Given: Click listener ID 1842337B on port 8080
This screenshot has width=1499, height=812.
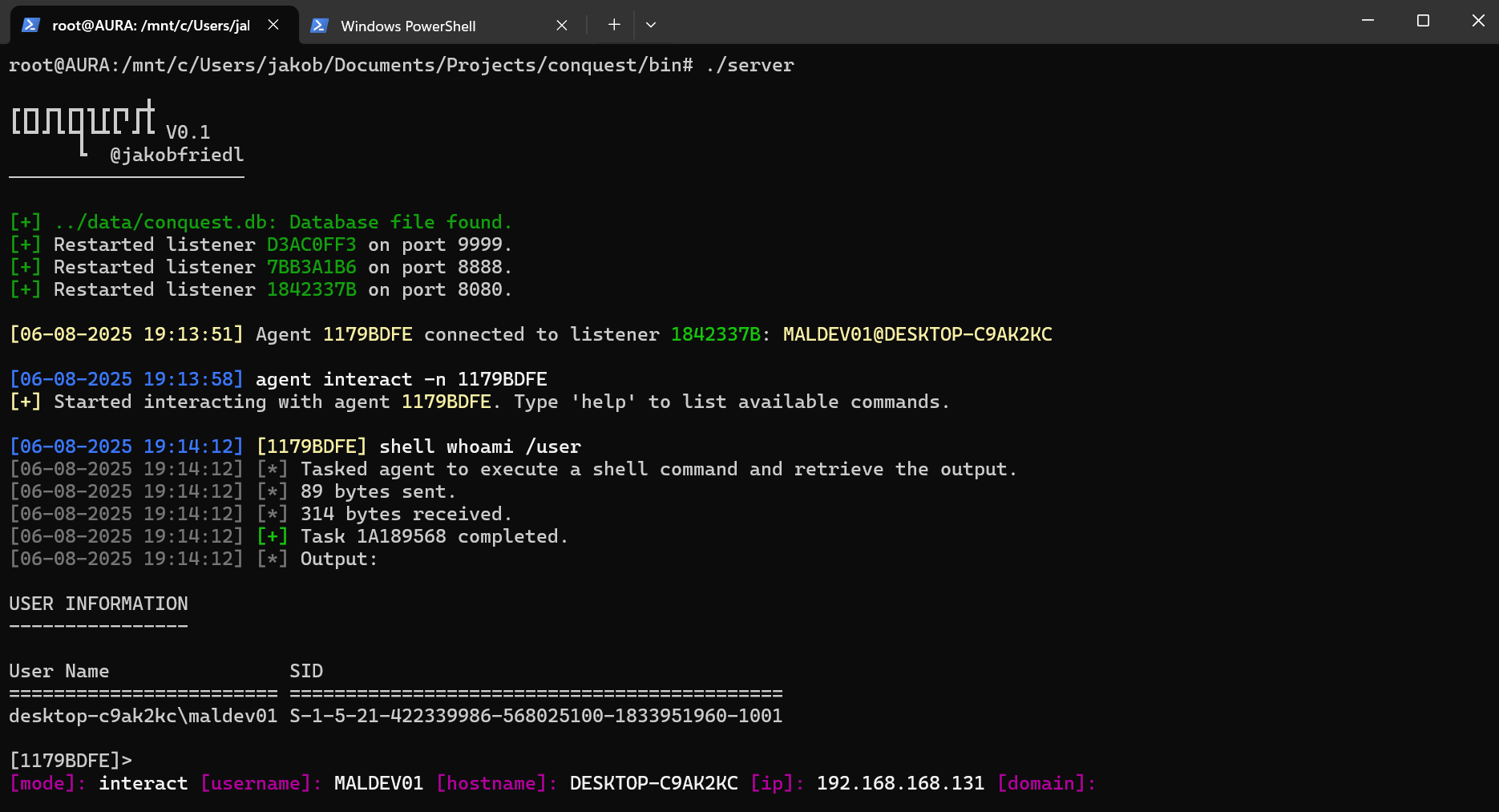Looking at the screenshot, I should coord(311,289).
